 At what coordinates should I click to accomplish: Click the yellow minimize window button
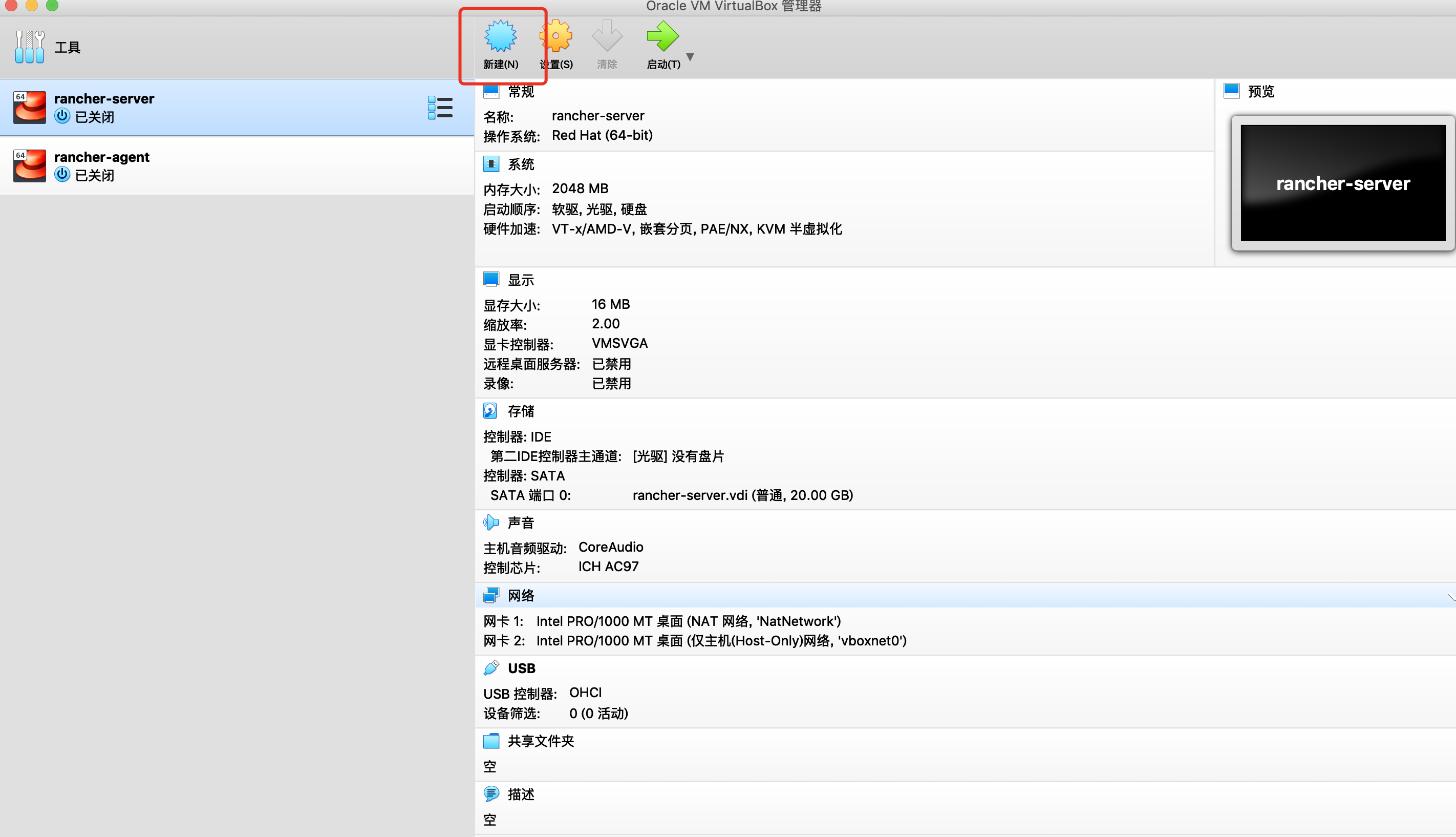pyautogui.click(x=32, y=5)
